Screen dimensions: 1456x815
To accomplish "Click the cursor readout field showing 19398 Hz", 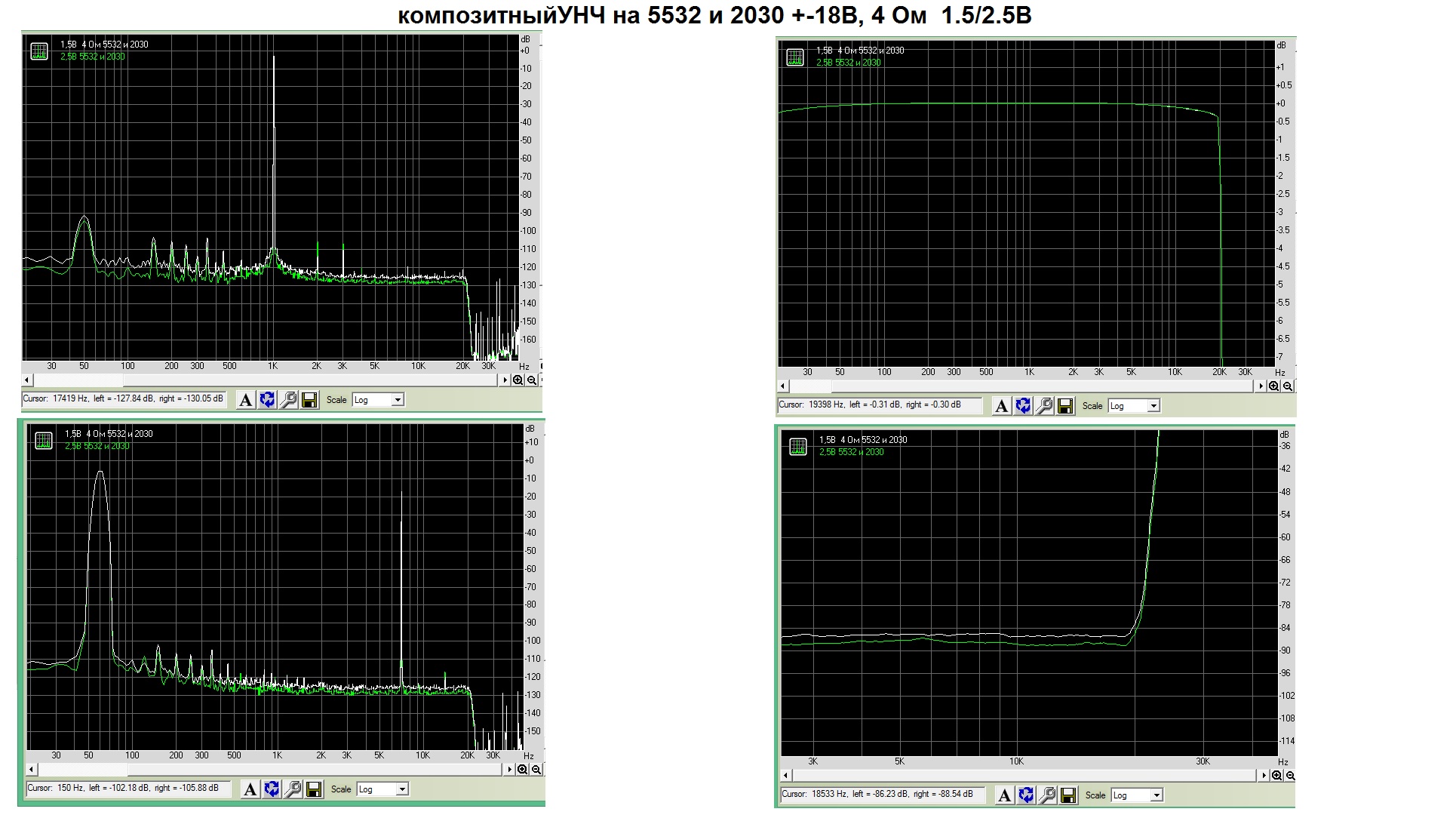I will pos(880,405).
